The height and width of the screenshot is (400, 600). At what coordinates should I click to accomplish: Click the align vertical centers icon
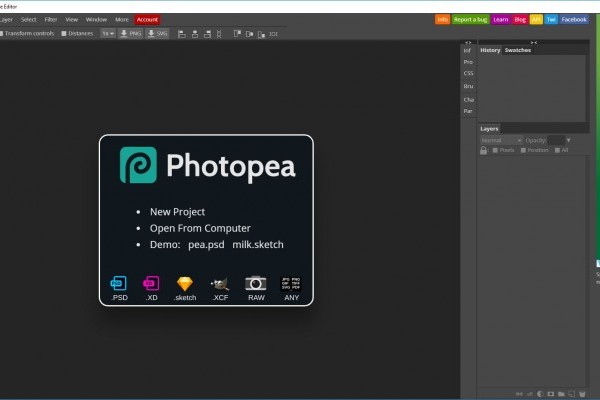pos(249,34)
